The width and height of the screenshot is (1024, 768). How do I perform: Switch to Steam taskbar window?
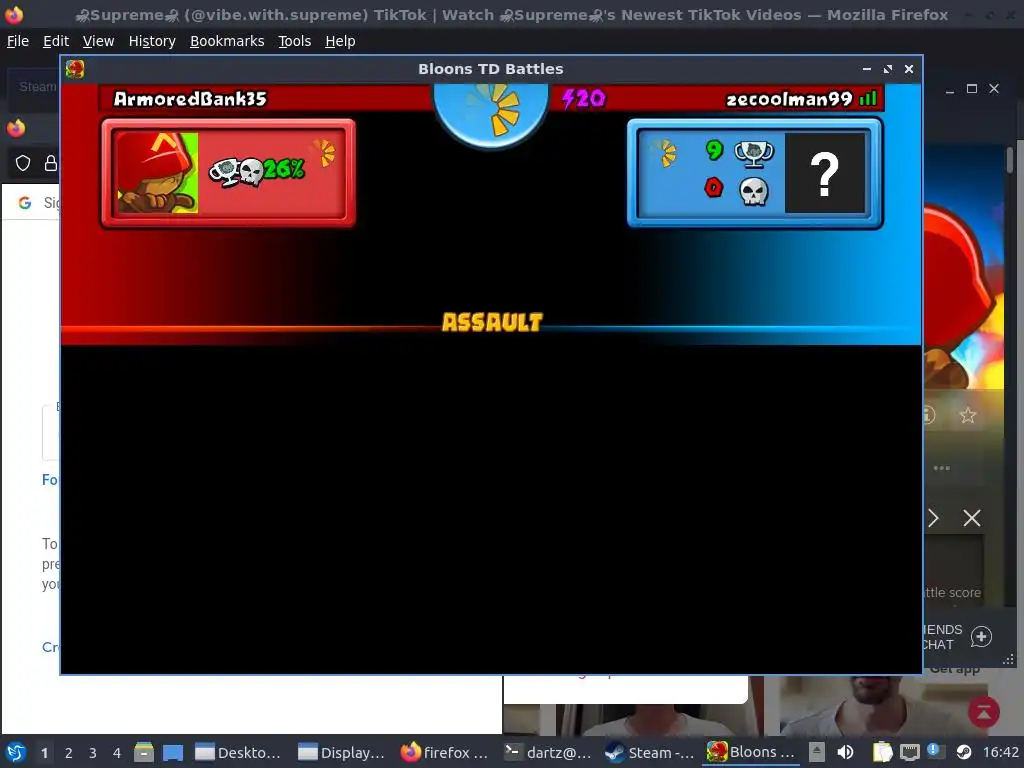tap(650, 752)
